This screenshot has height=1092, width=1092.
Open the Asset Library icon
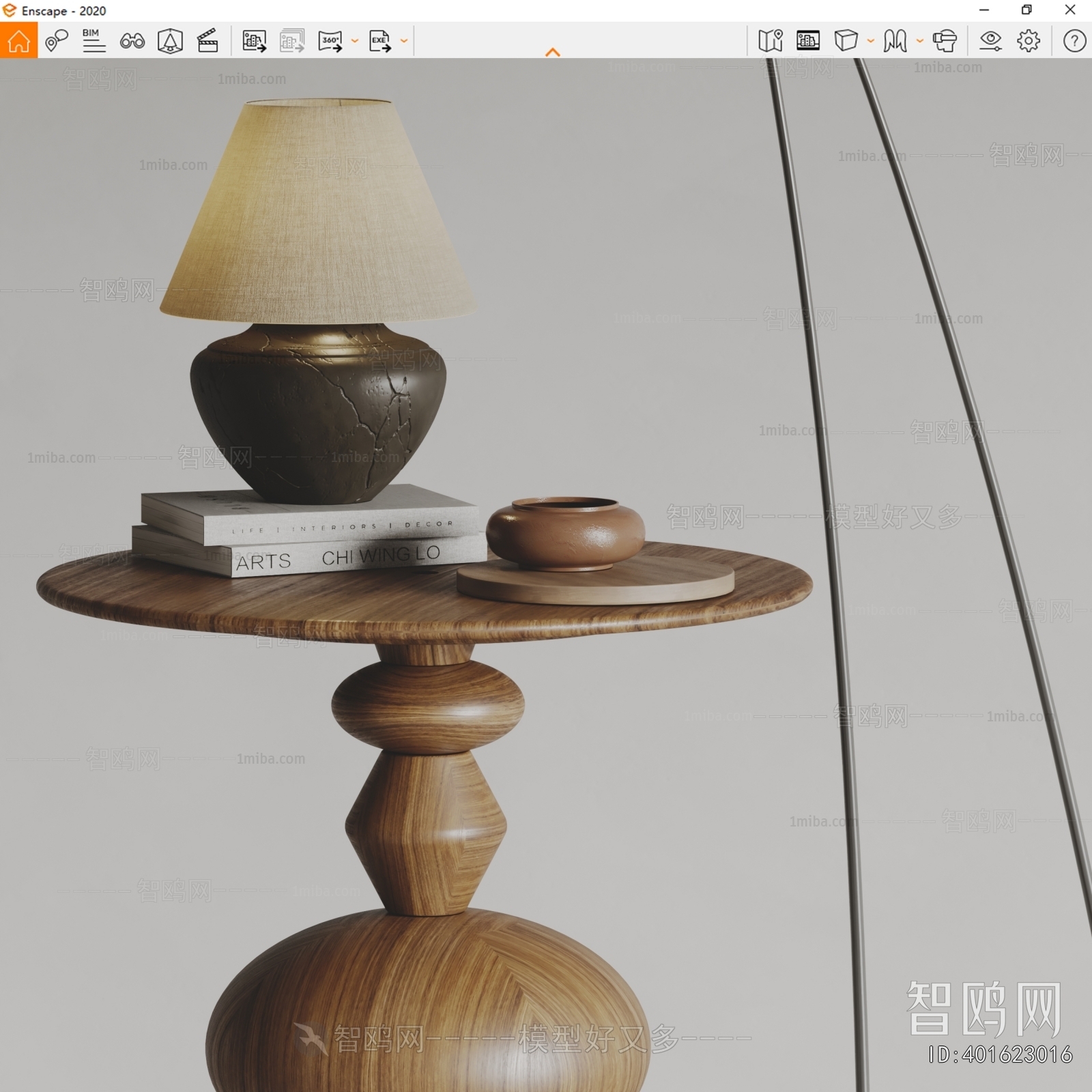(808, 41)
